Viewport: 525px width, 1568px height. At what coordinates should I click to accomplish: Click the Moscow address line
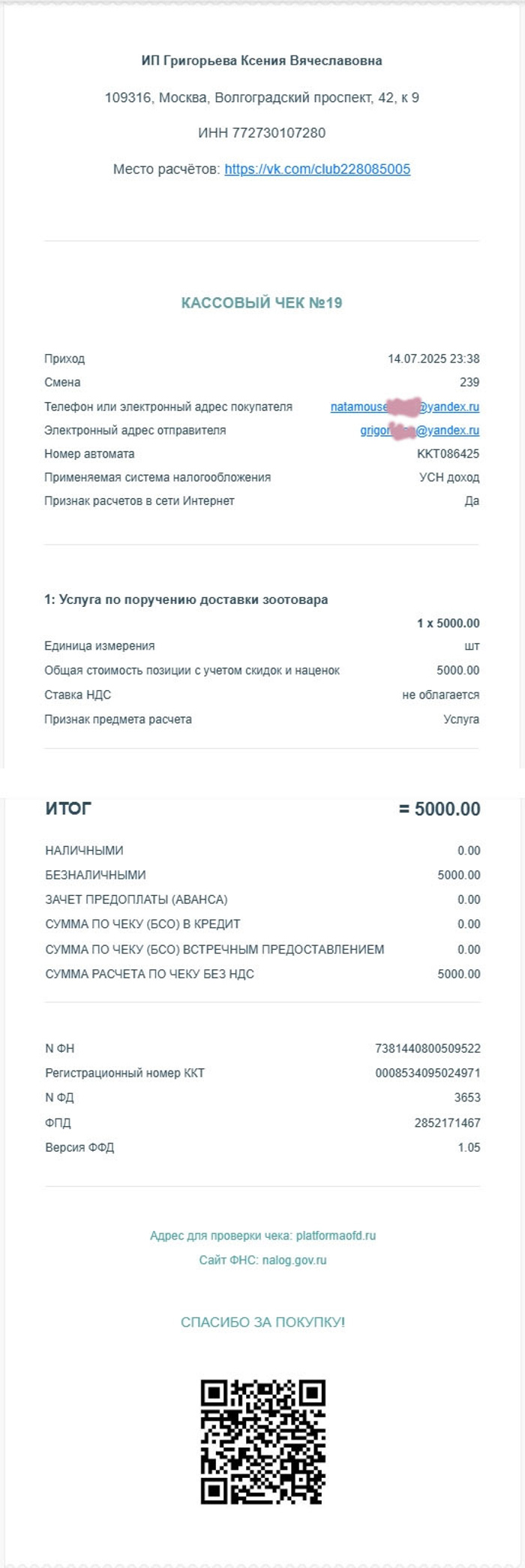tap(262, 98)
